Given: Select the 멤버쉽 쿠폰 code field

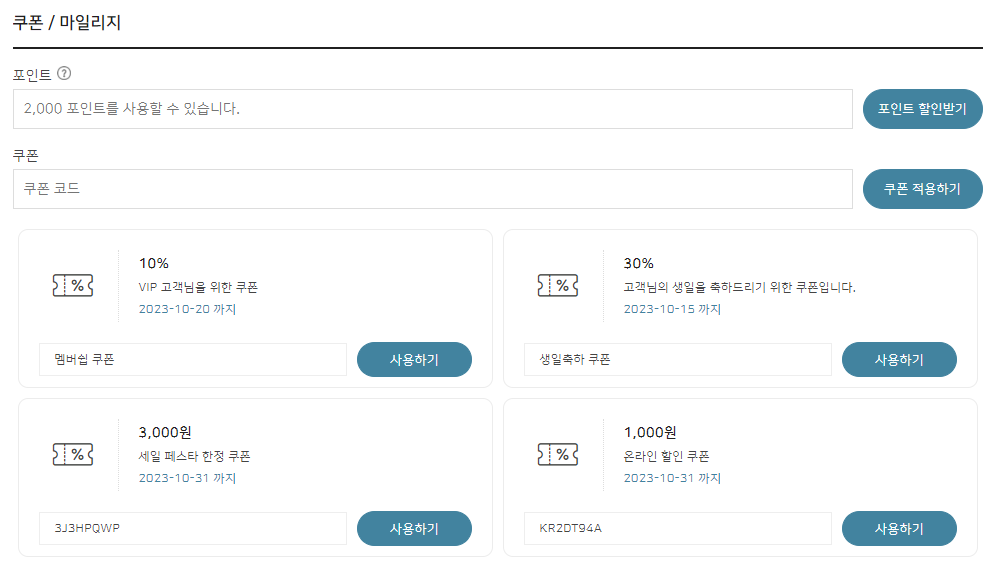Looking at the screenshot, I should coord(193,360).
